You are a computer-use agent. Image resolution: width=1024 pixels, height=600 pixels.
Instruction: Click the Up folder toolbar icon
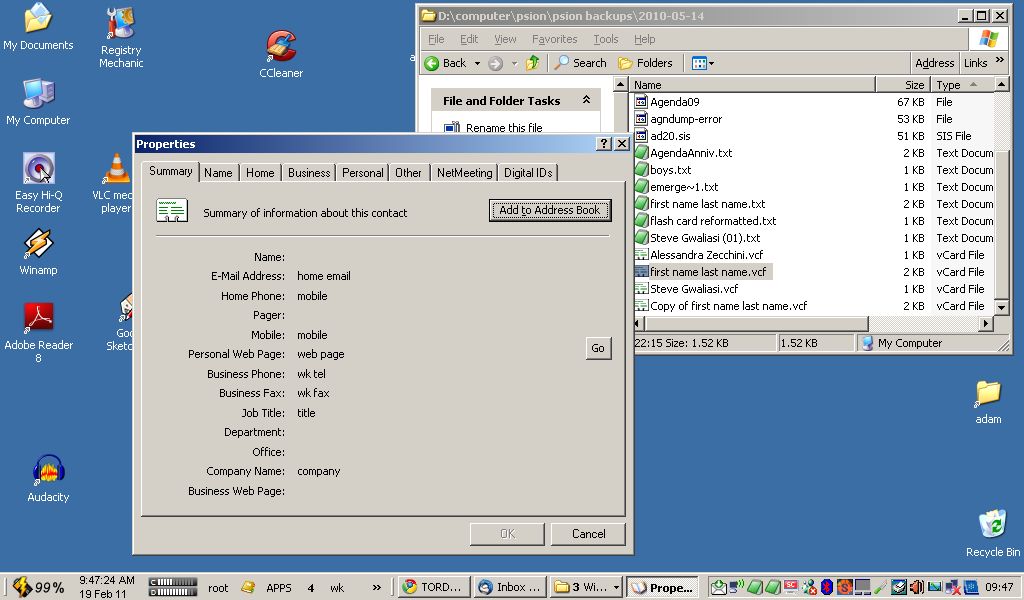(x=532, y=63)
